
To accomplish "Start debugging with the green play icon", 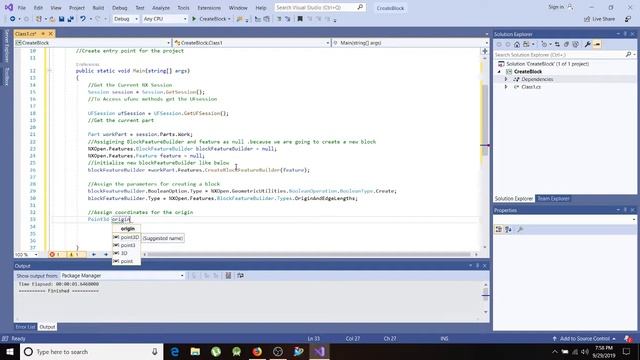I will pyautogui.click(x=194, y=19).
